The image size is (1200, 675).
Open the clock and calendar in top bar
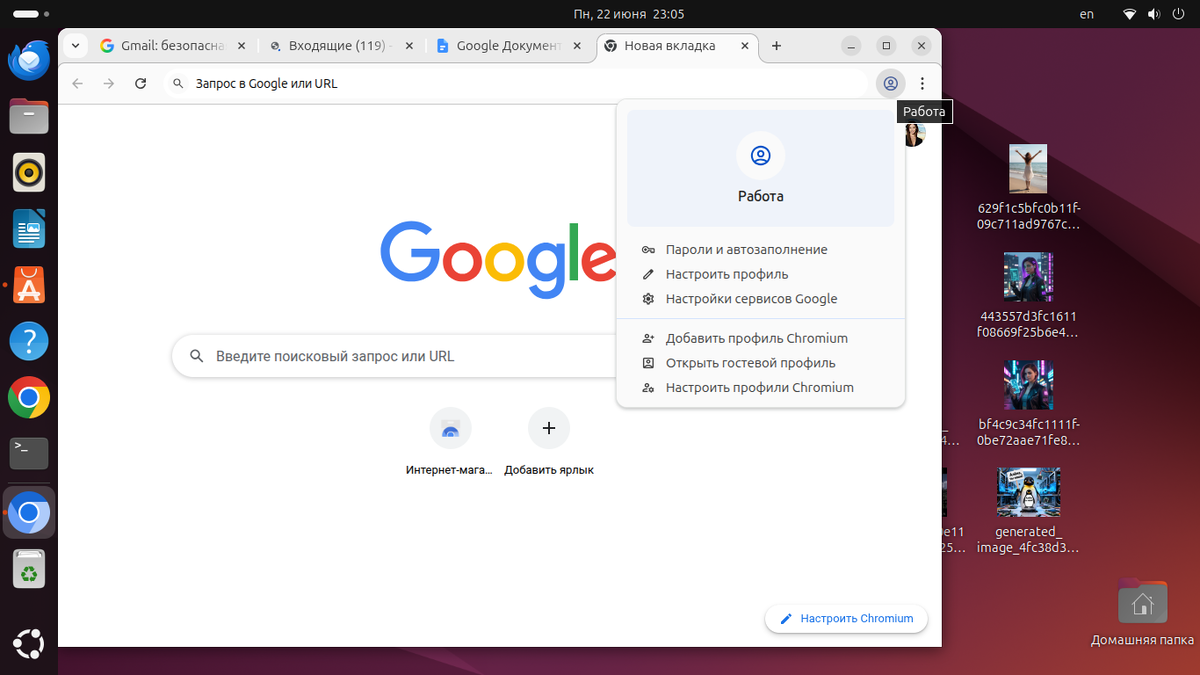click(x=629, y=14)
